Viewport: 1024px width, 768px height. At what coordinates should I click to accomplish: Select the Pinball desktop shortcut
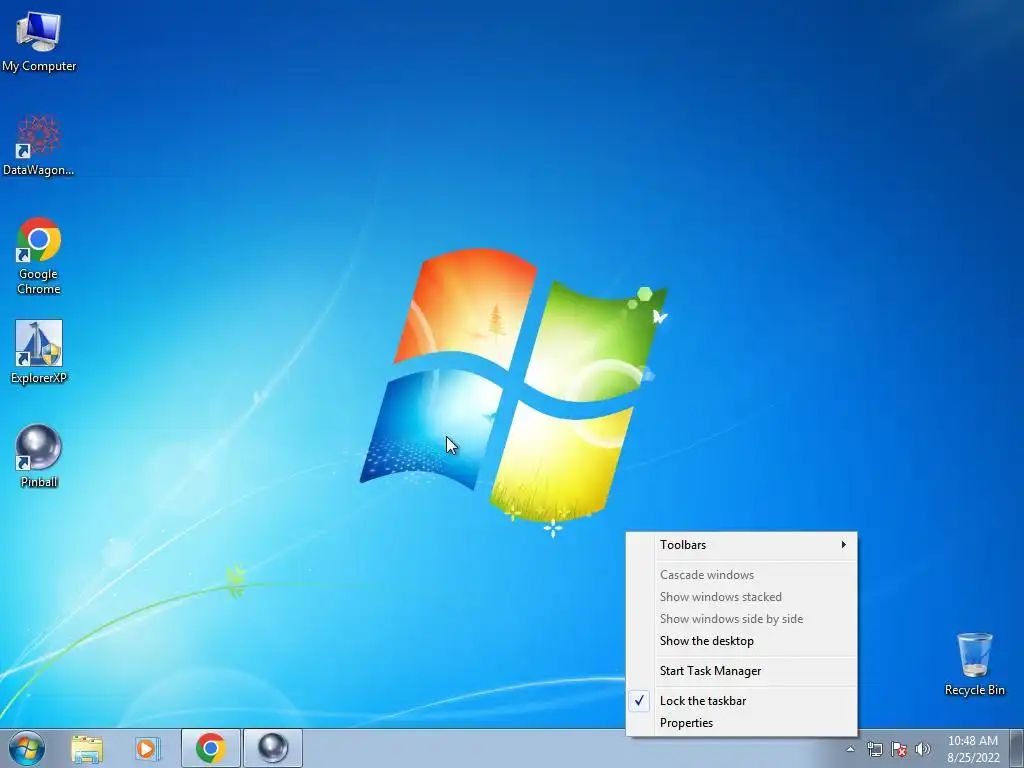tap(39, 456)
